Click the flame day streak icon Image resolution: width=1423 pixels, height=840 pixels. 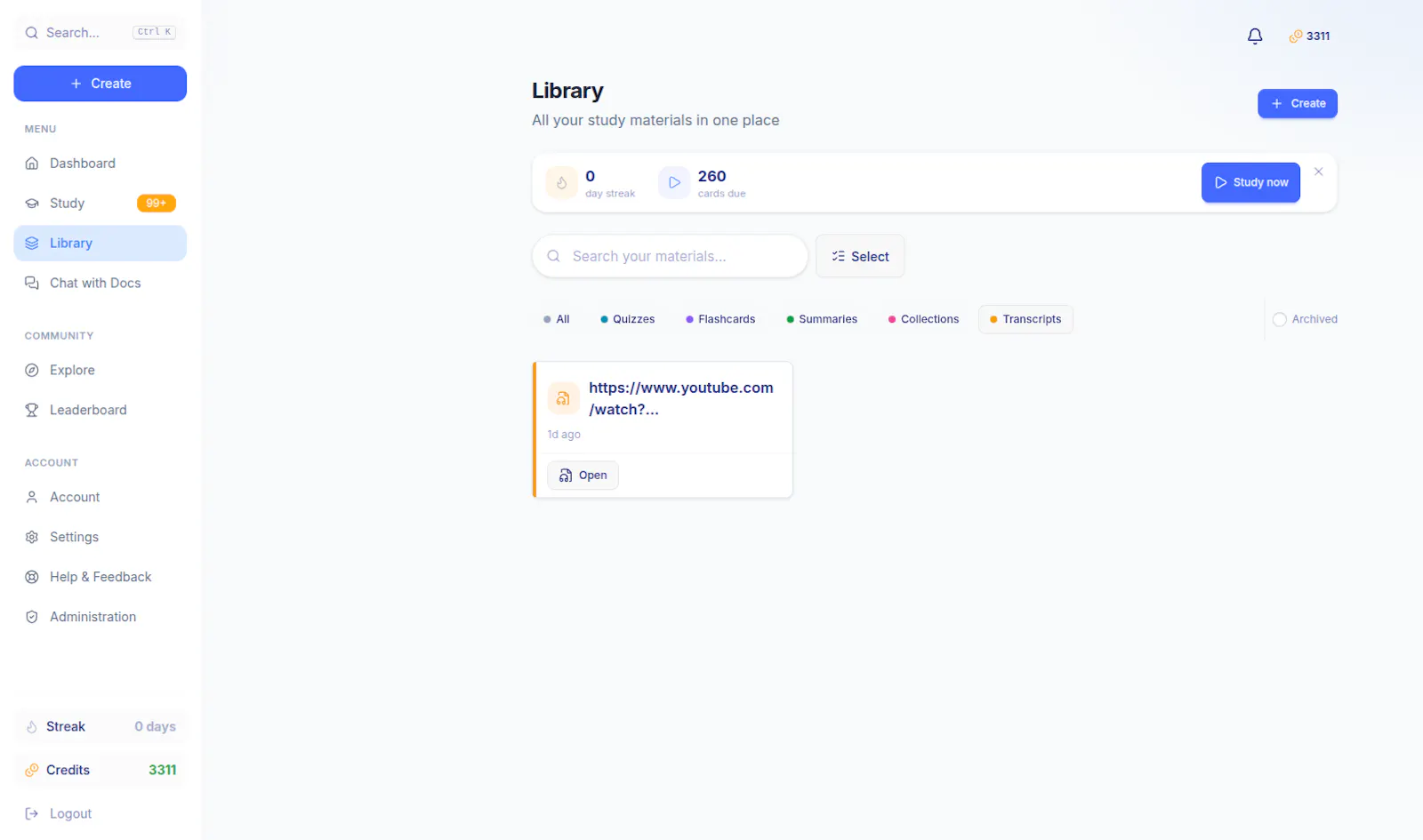[x=562, y=183]
